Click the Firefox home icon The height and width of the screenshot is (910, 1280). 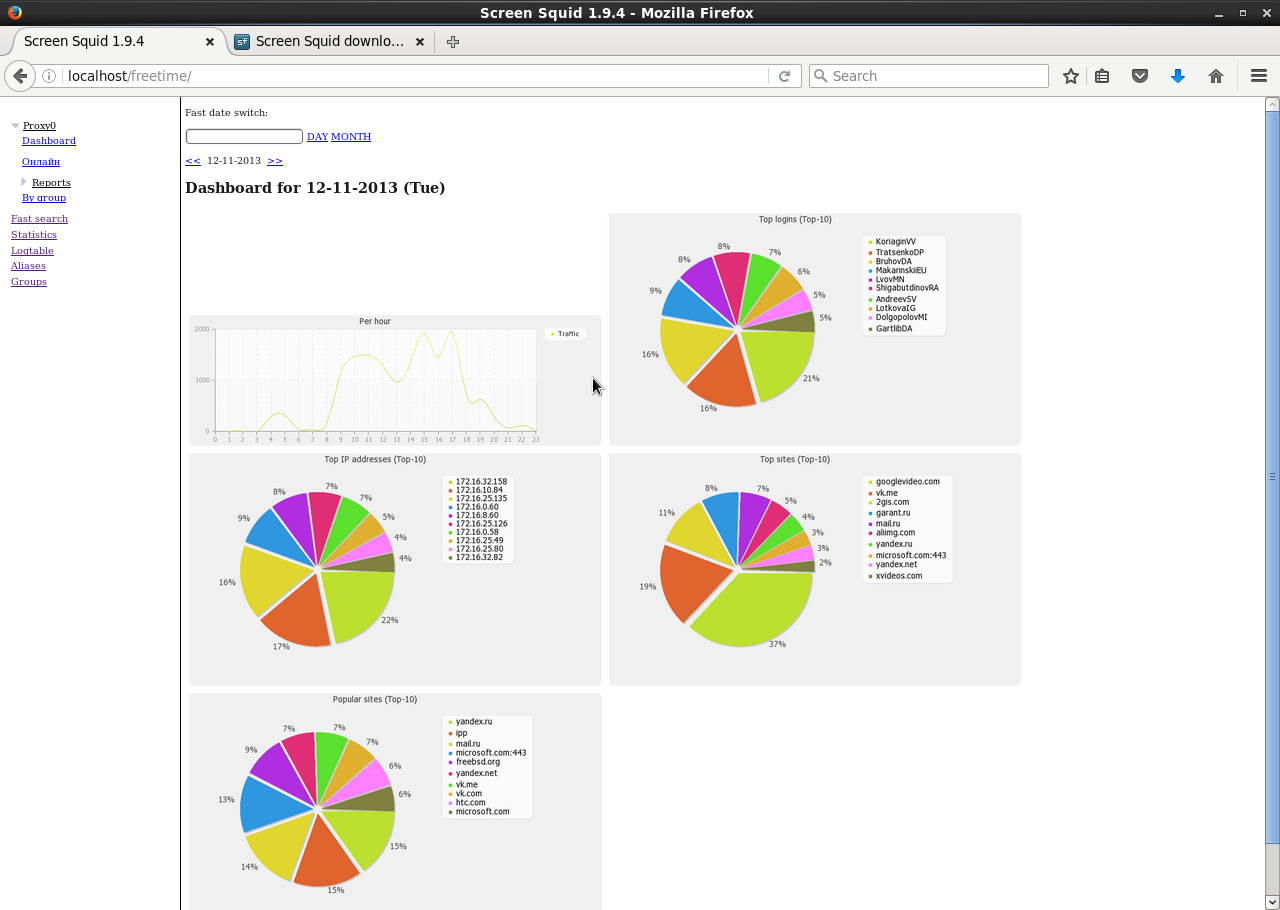click(x=1215, y=75)
